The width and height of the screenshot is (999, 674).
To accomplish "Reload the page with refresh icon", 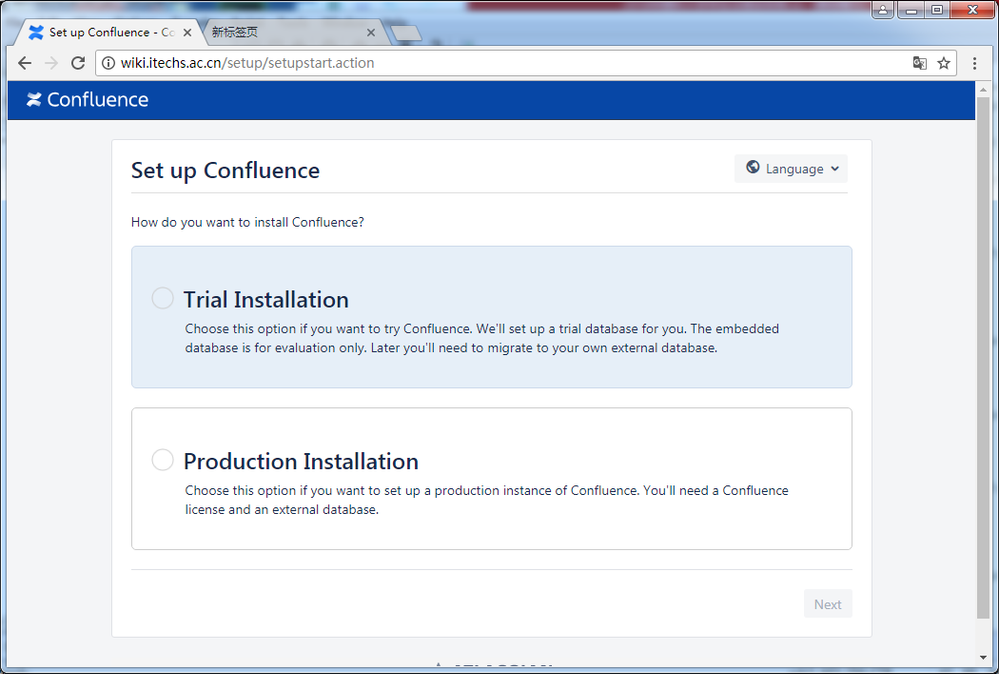I will click(x=78, y=63).
